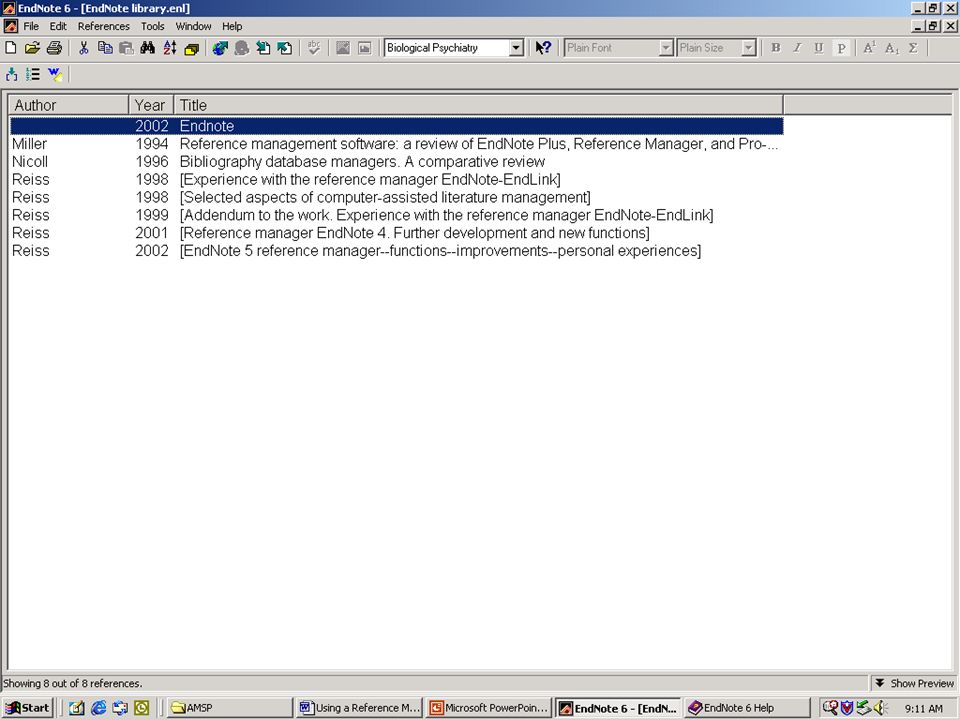
Task: Select Reiss 1998 Selected aspects row
Action: [397, 197]
